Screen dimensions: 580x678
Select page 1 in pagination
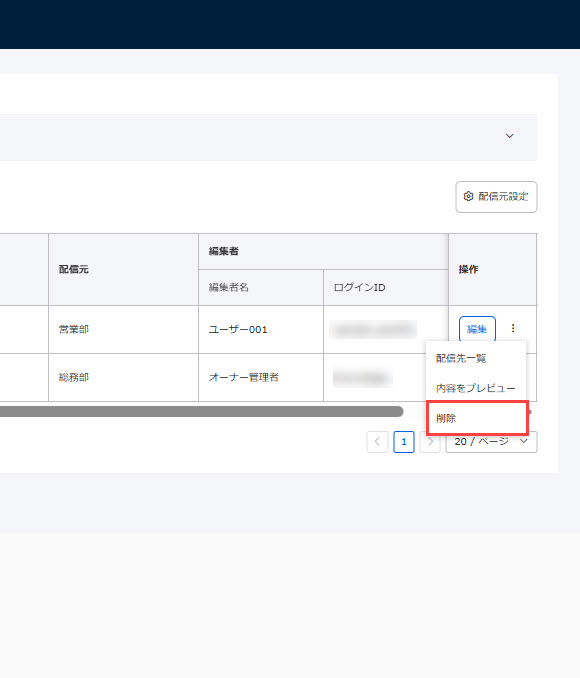(x=404, y=441)
